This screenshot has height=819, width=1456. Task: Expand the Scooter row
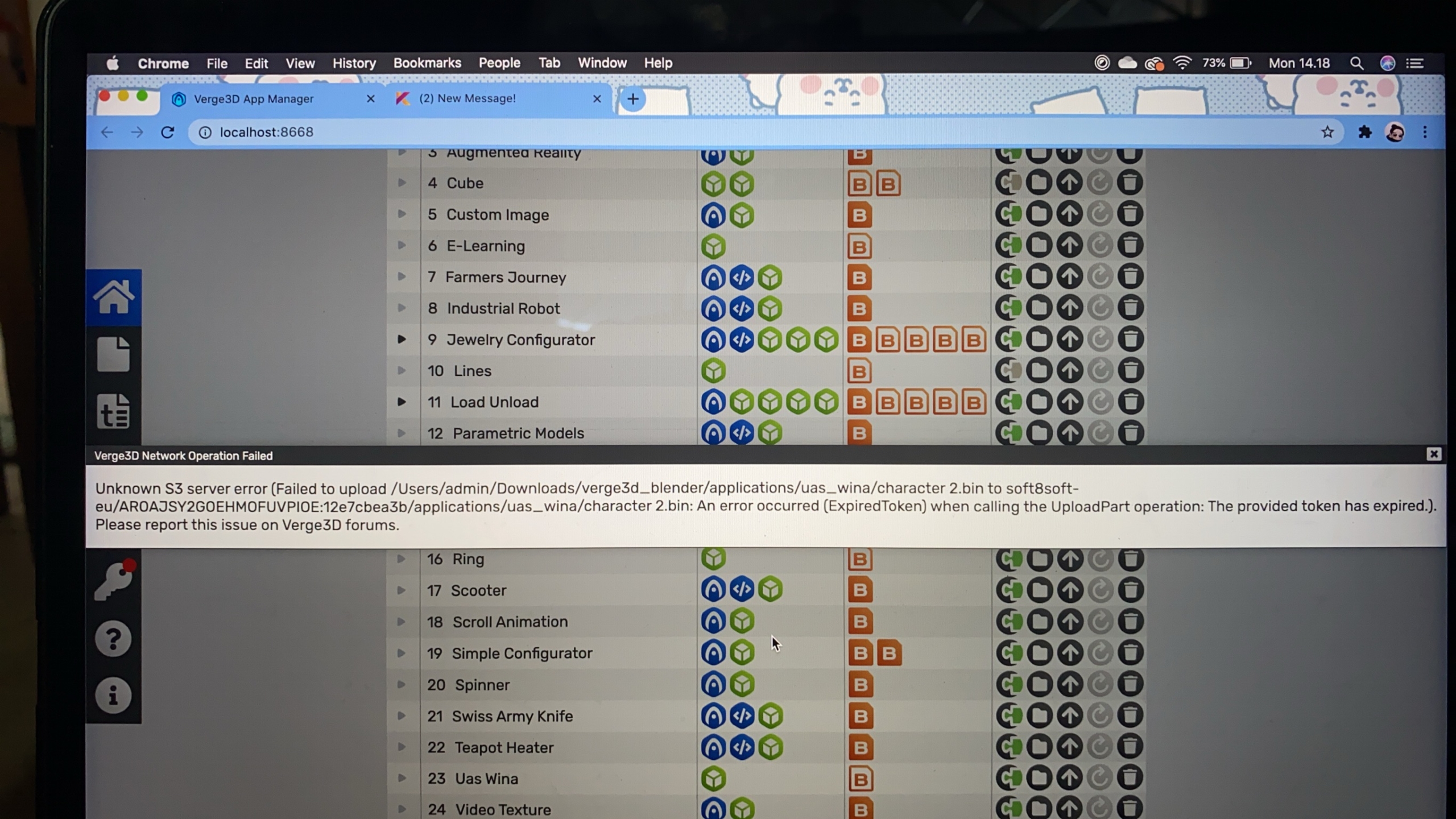coord(402,590)
